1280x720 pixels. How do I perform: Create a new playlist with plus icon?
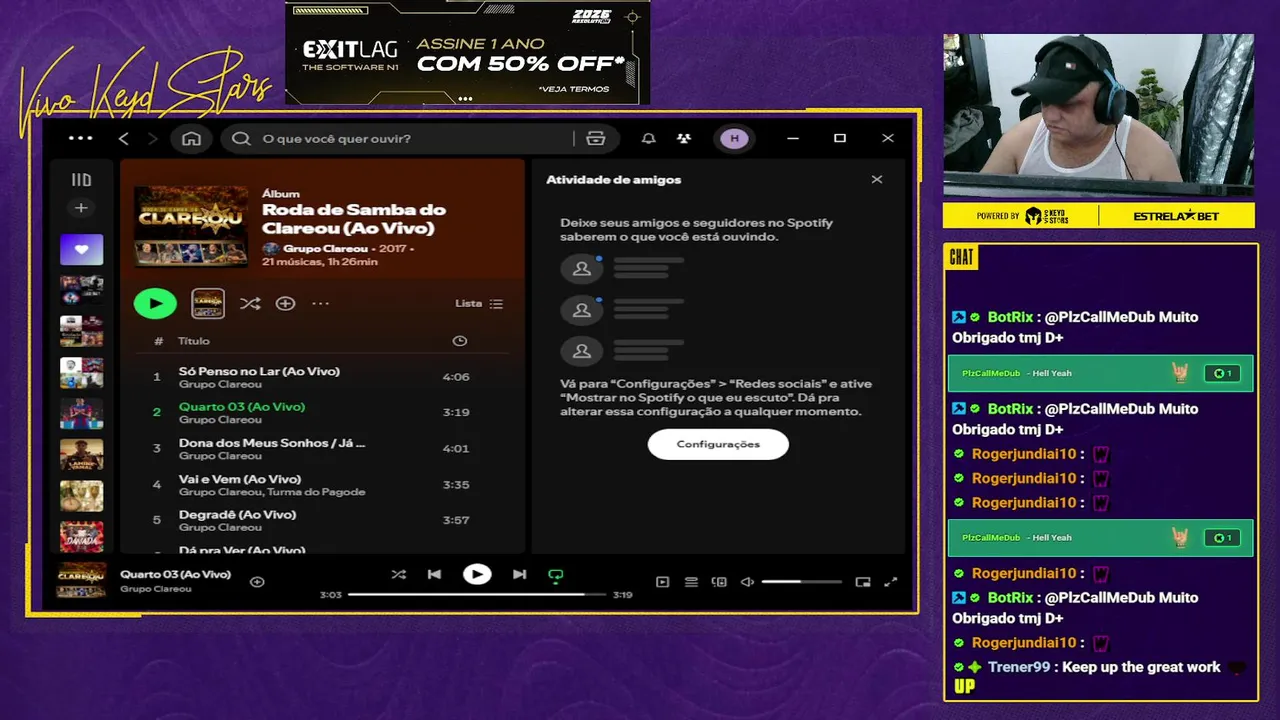81,208
